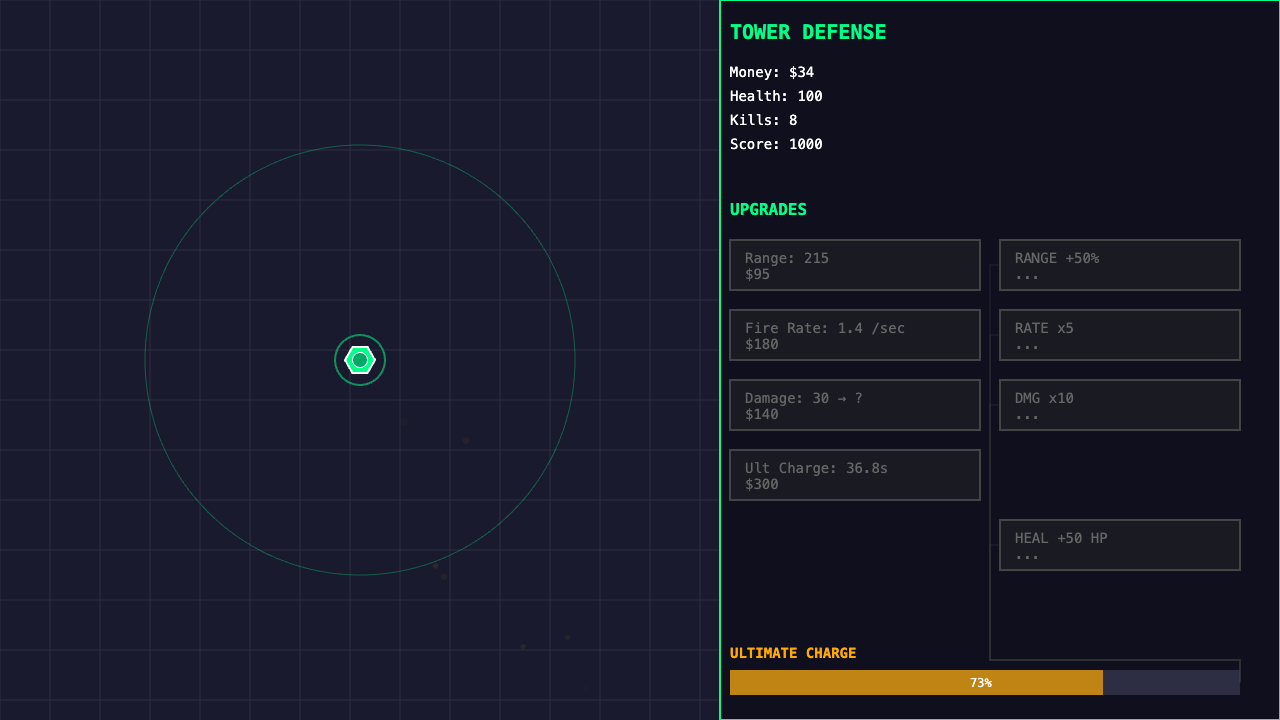This screenshot has width=1280, height=720.
Task: Activate the RATE x5 ability
Action: tap(1119, 335)
